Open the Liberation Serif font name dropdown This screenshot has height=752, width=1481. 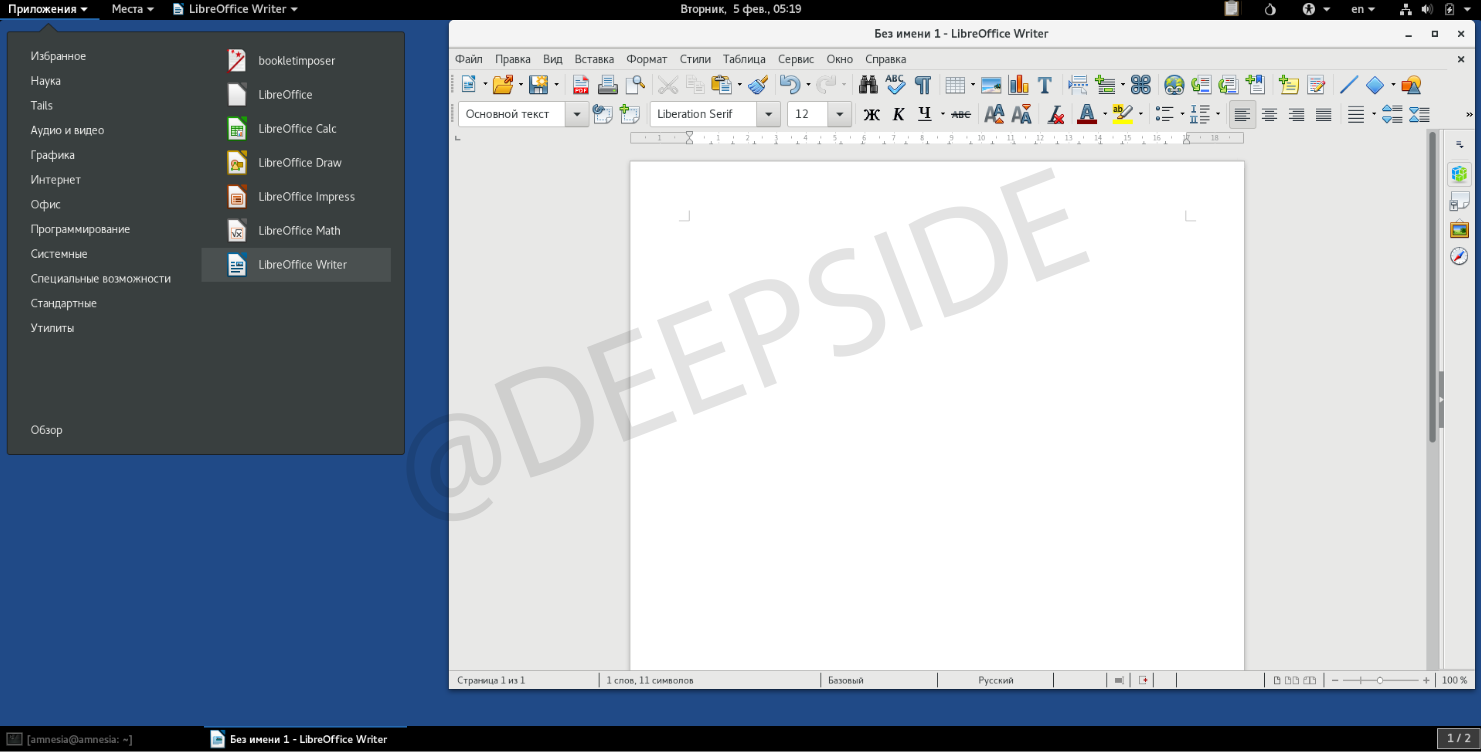coord(769,114)
